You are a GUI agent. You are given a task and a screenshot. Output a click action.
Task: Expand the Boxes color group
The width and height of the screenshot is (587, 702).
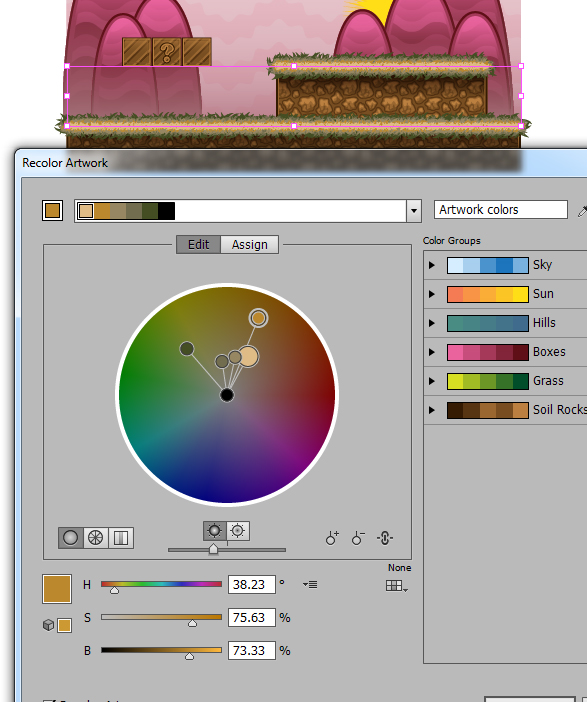(x=432, y=352)
